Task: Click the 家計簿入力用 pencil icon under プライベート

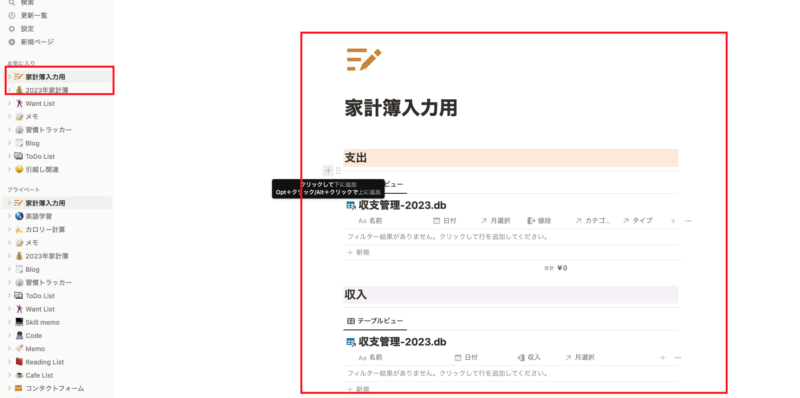Action: (19, 203)
